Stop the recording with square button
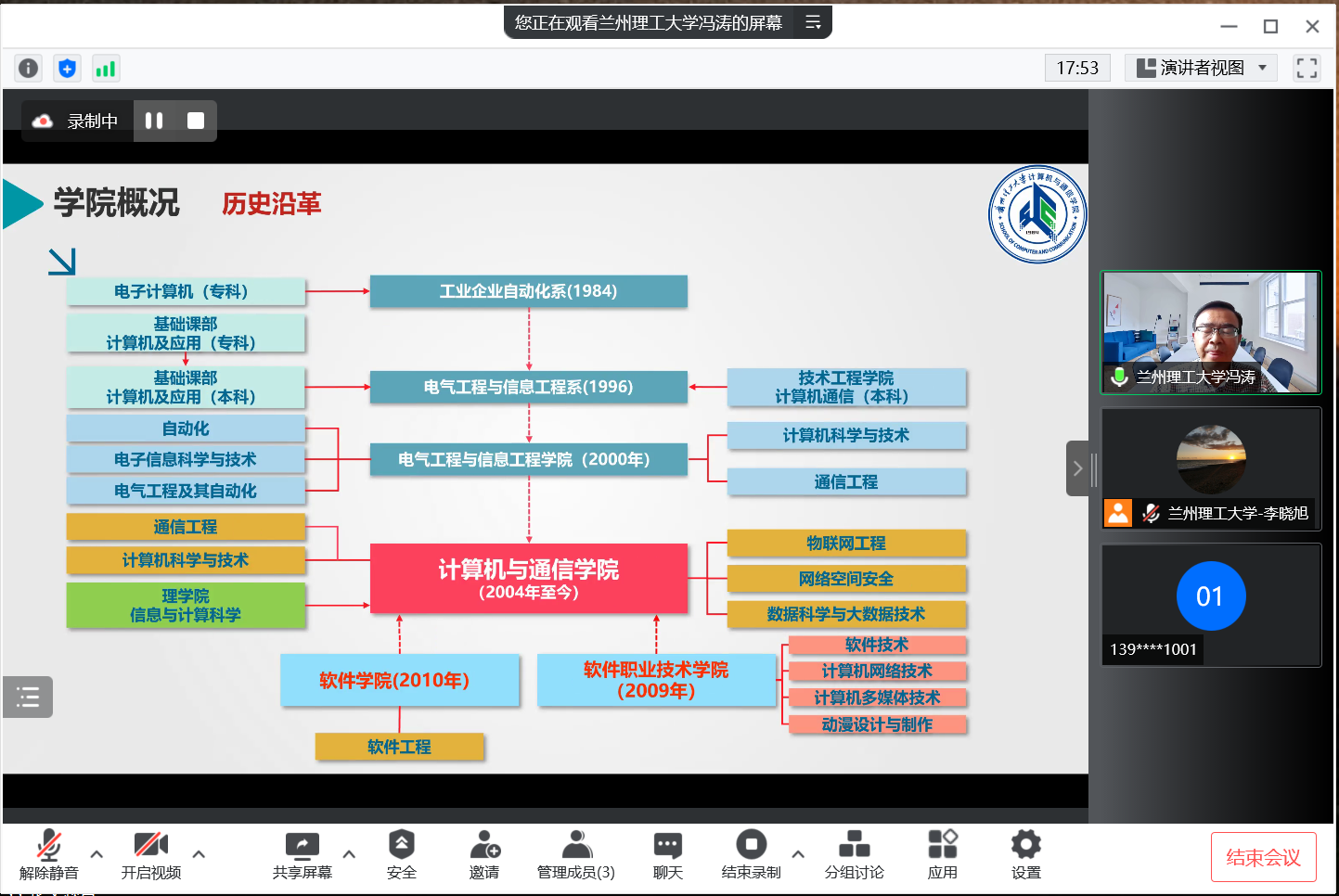Image resolution: width=1339 pixels, height=896 pixels. click(x=196, y=121)
